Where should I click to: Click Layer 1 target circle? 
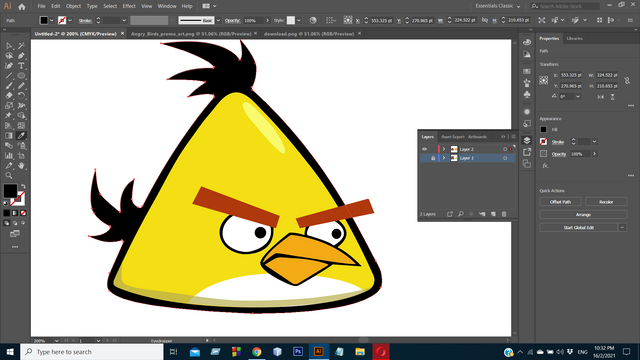tap(505, 158)
